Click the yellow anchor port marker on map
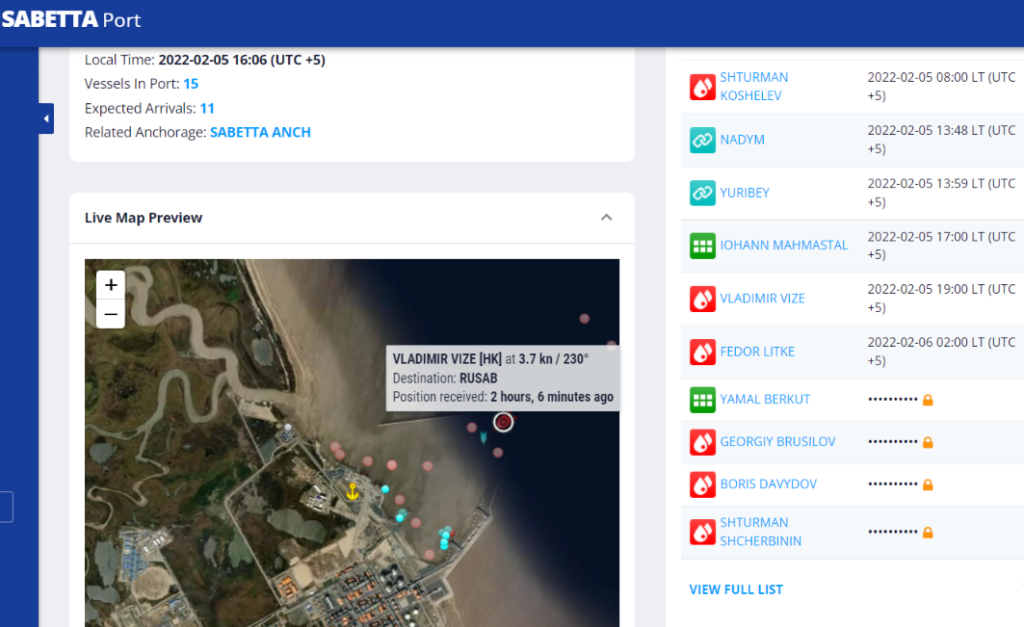The image size is (1024, 627). click(x=353, y=491)
